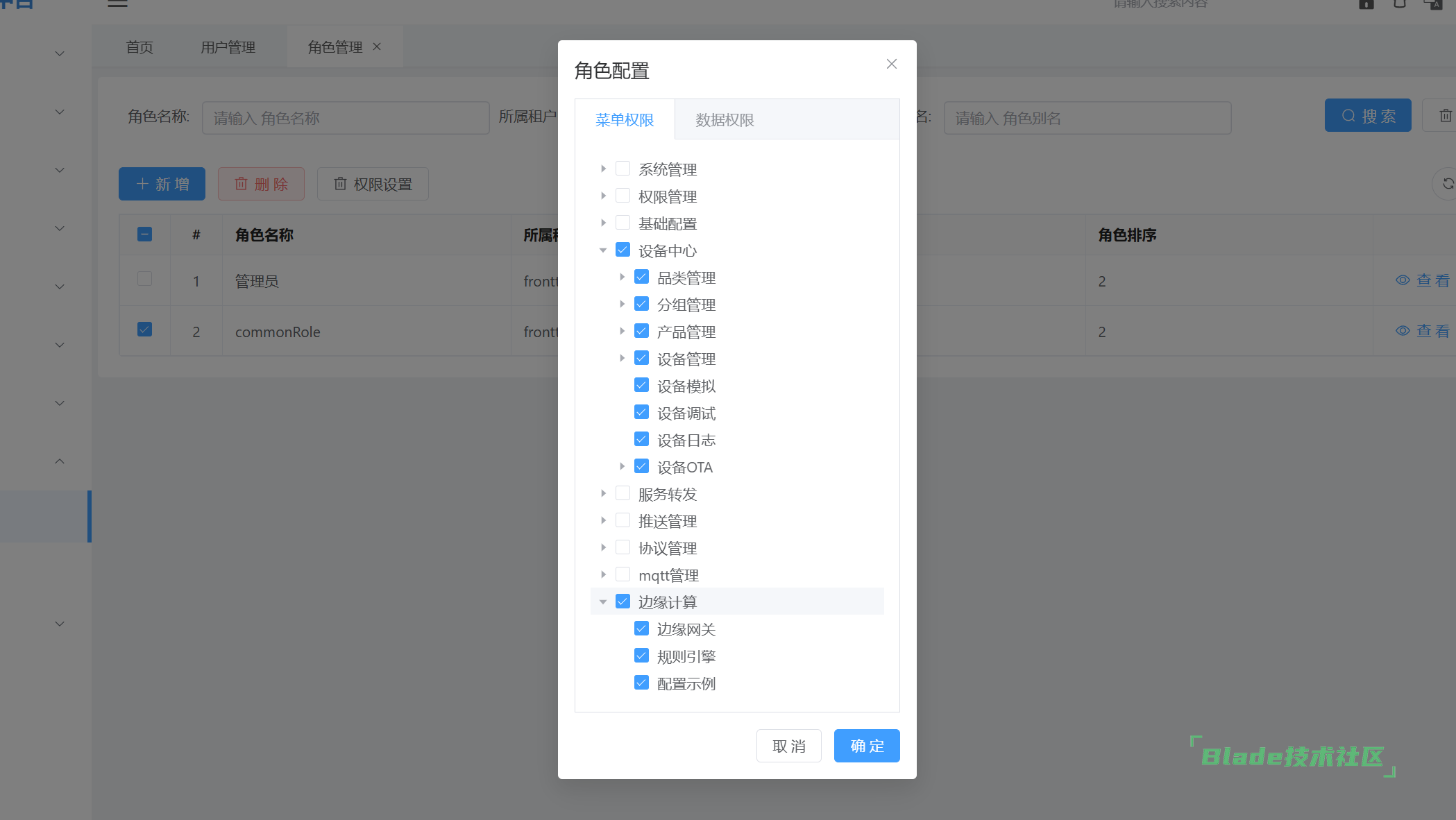Switch to the 数据权限 tab
Image resolution: width=1456 pixels, height=820 pixels.
point(725,120)
